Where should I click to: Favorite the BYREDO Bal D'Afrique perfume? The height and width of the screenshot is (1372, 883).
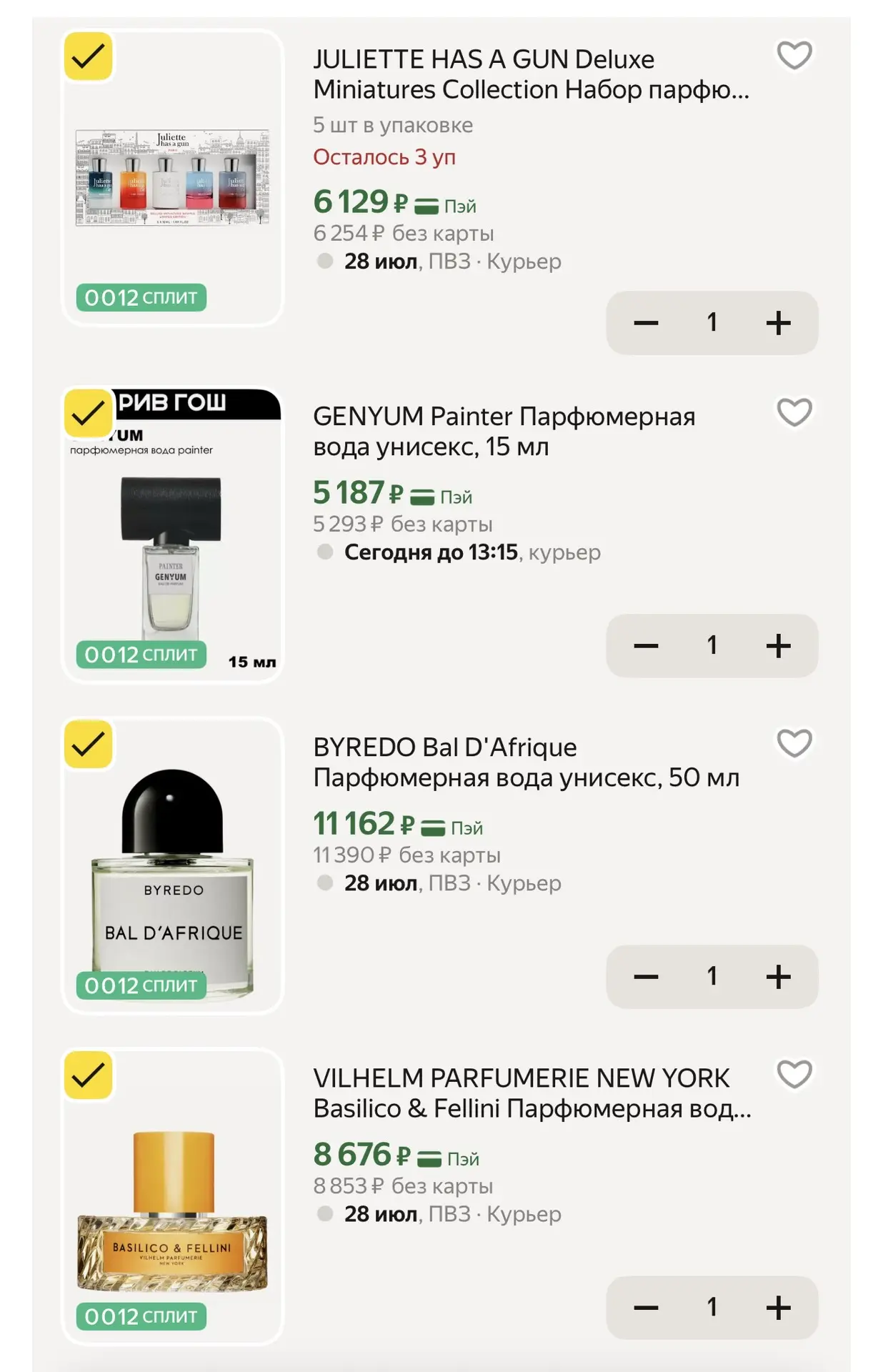pyautogui.click(x=794, y=743)
